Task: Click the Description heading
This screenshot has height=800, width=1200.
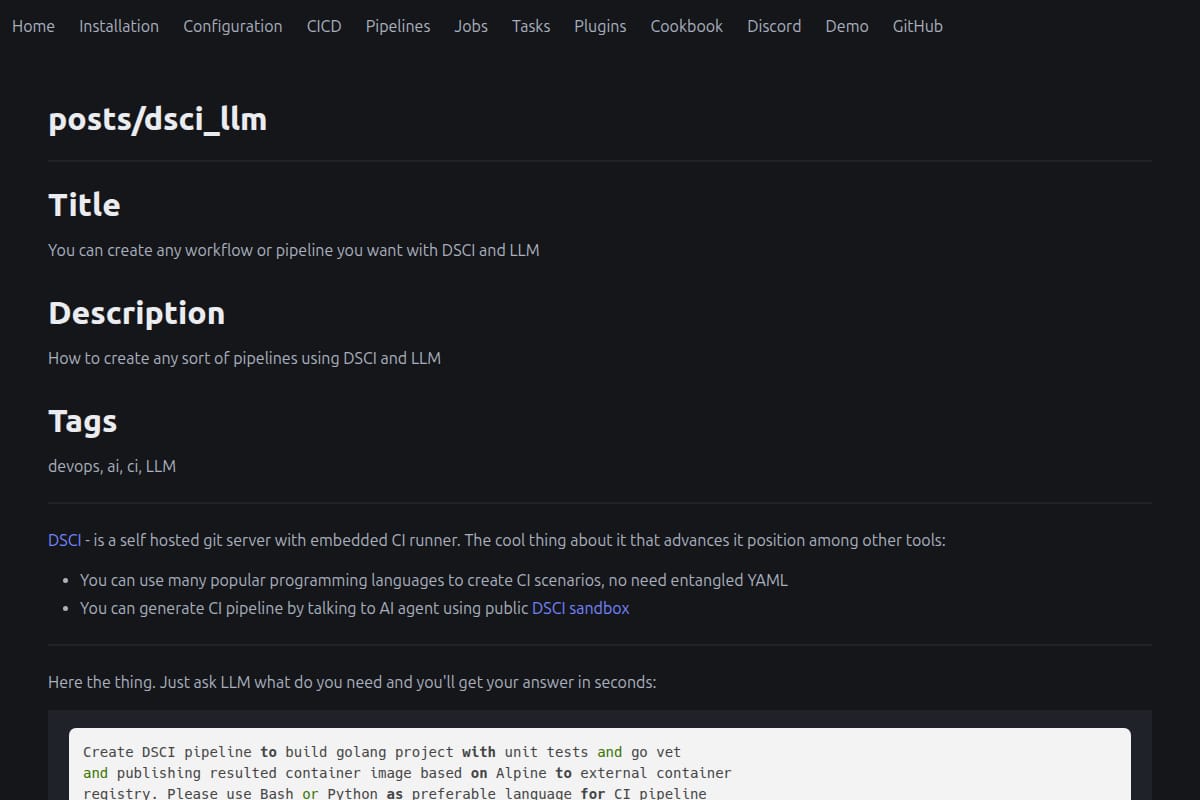Action: [136, 313]
